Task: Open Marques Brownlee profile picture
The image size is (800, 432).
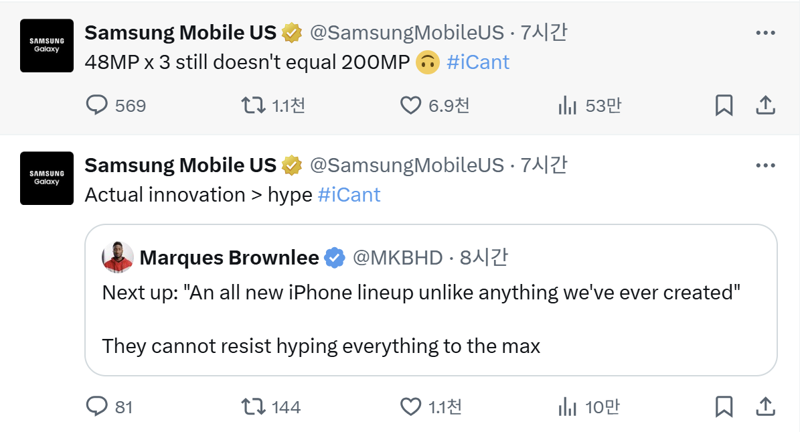Action: (x=118, y=257)
